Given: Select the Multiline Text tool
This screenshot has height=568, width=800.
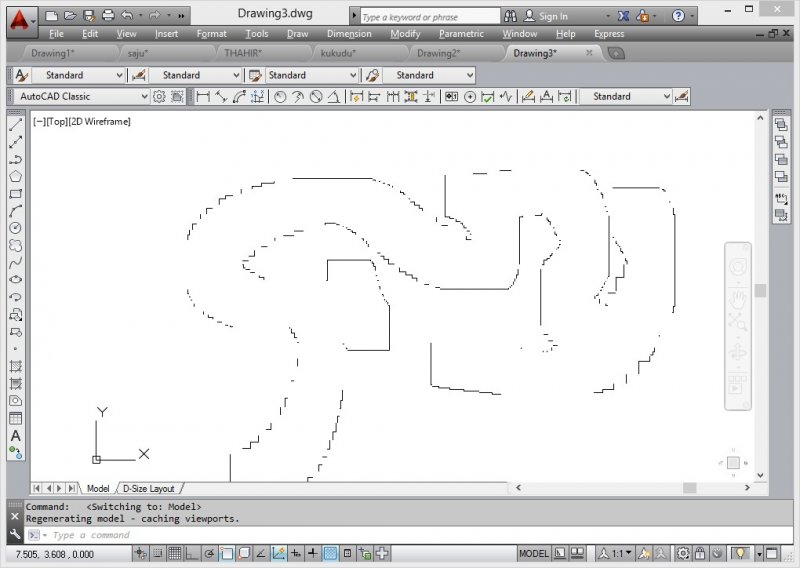Looking at the screenshot, I should (15, 436).
